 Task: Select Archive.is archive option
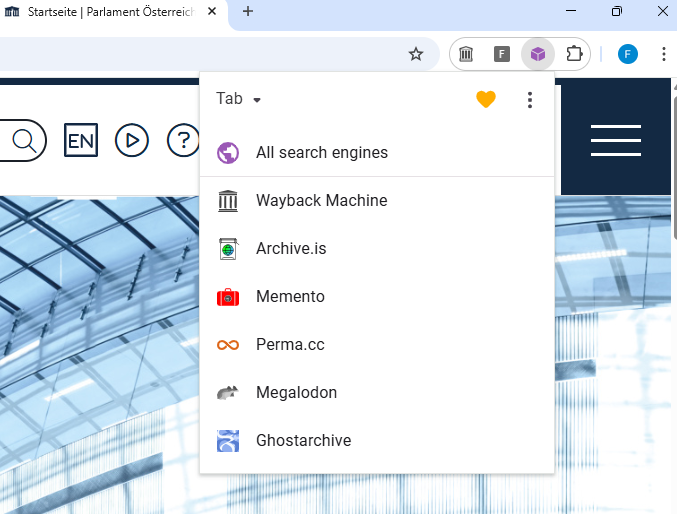tap(291, 249)
